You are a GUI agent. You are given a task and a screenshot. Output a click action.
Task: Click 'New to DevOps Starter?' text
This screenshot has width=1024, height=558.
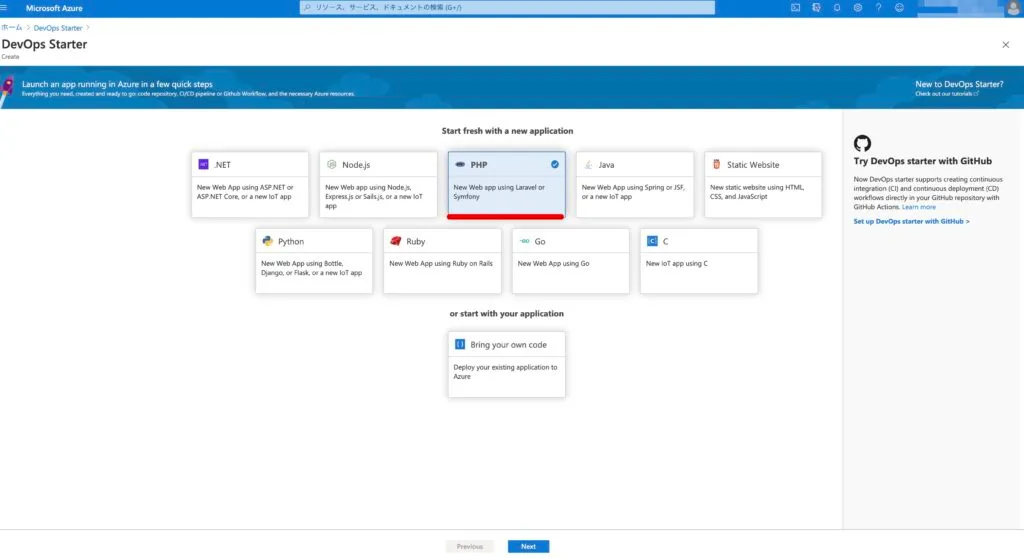(959, 84)
